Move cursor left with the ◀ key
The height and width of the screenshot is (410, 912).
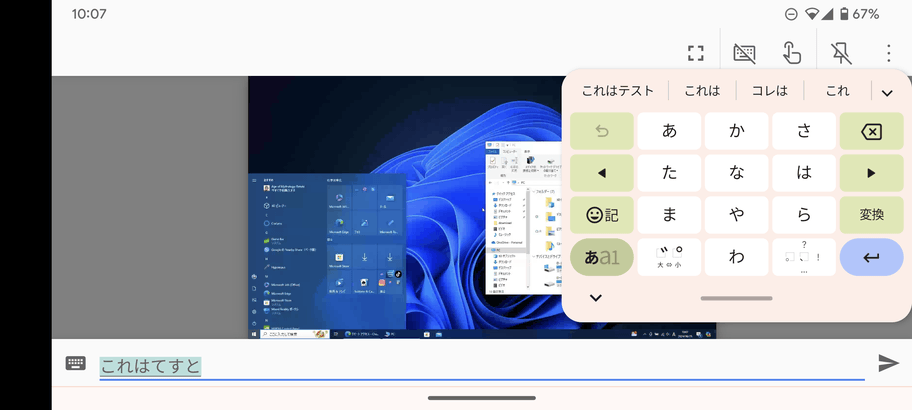(x=602, y=173)
